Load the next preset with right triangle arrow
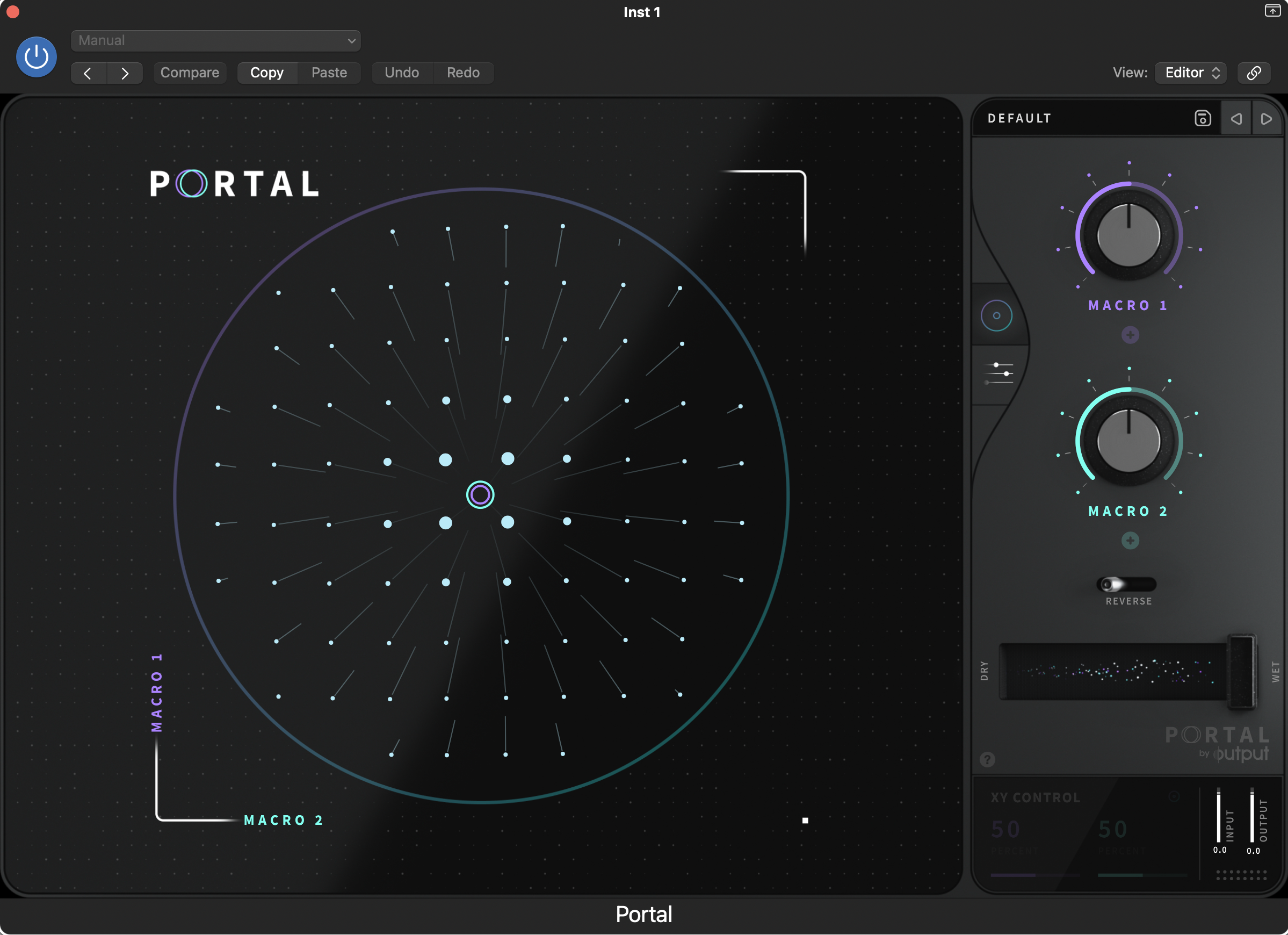The height and width of the screenshot is (935, 1288). tap(1267, 118)
